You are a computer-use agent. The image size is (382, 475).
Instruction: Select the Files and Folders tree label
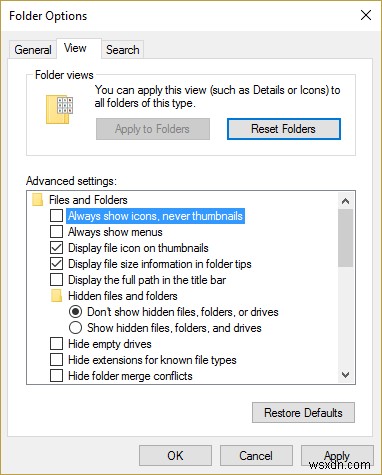pos(88,200)
